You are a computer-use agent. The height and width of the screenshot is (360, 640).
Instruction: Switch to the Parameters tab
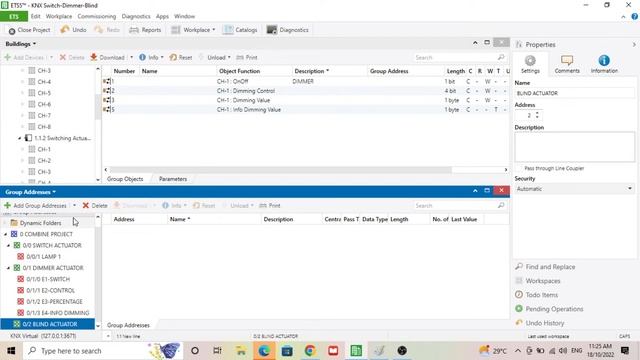(173, 179)
